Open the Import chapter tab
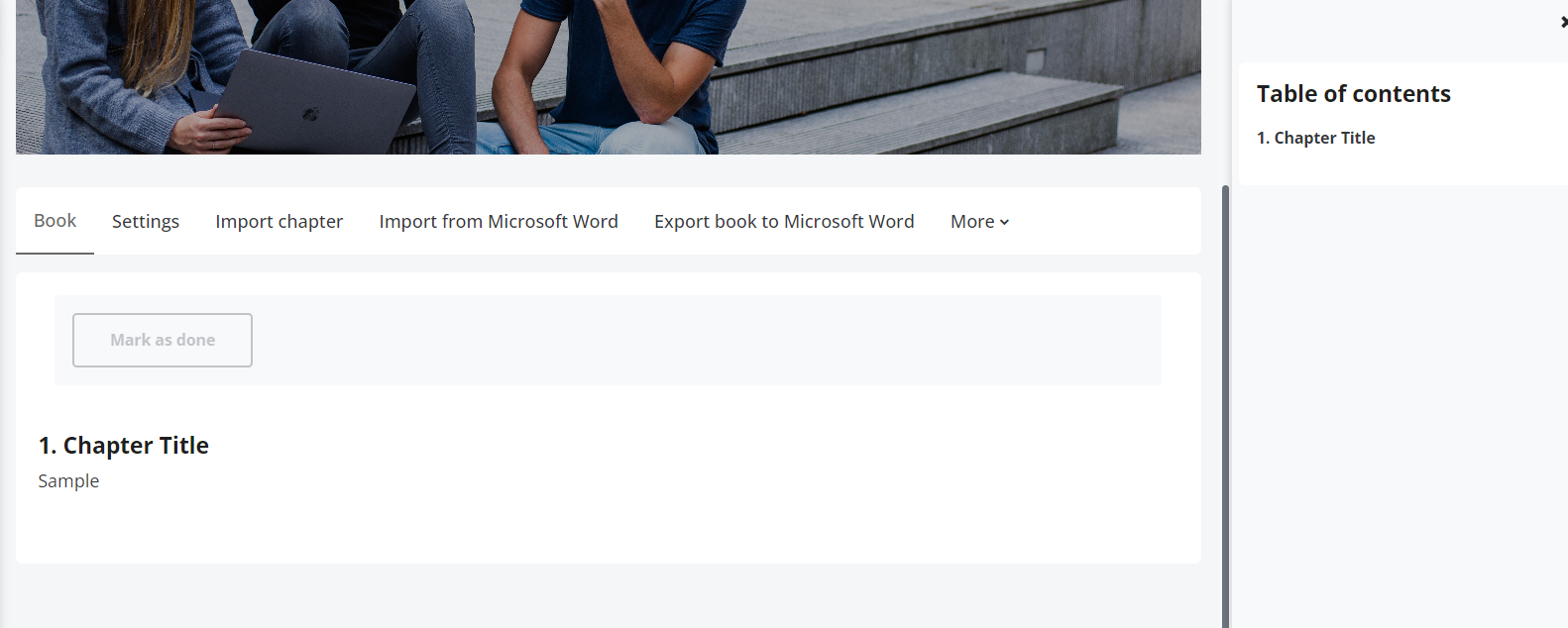Image resolution: width=1568 pixels, height=628 pixels. [280, 222]
